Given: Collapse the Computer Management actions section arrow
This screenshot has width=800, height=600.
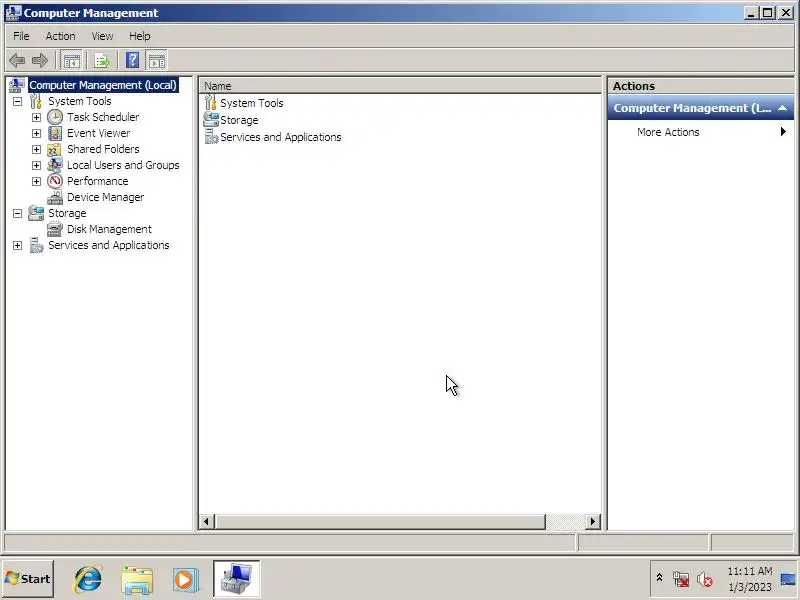Looking at the screenshot, I should pos(782,108).
